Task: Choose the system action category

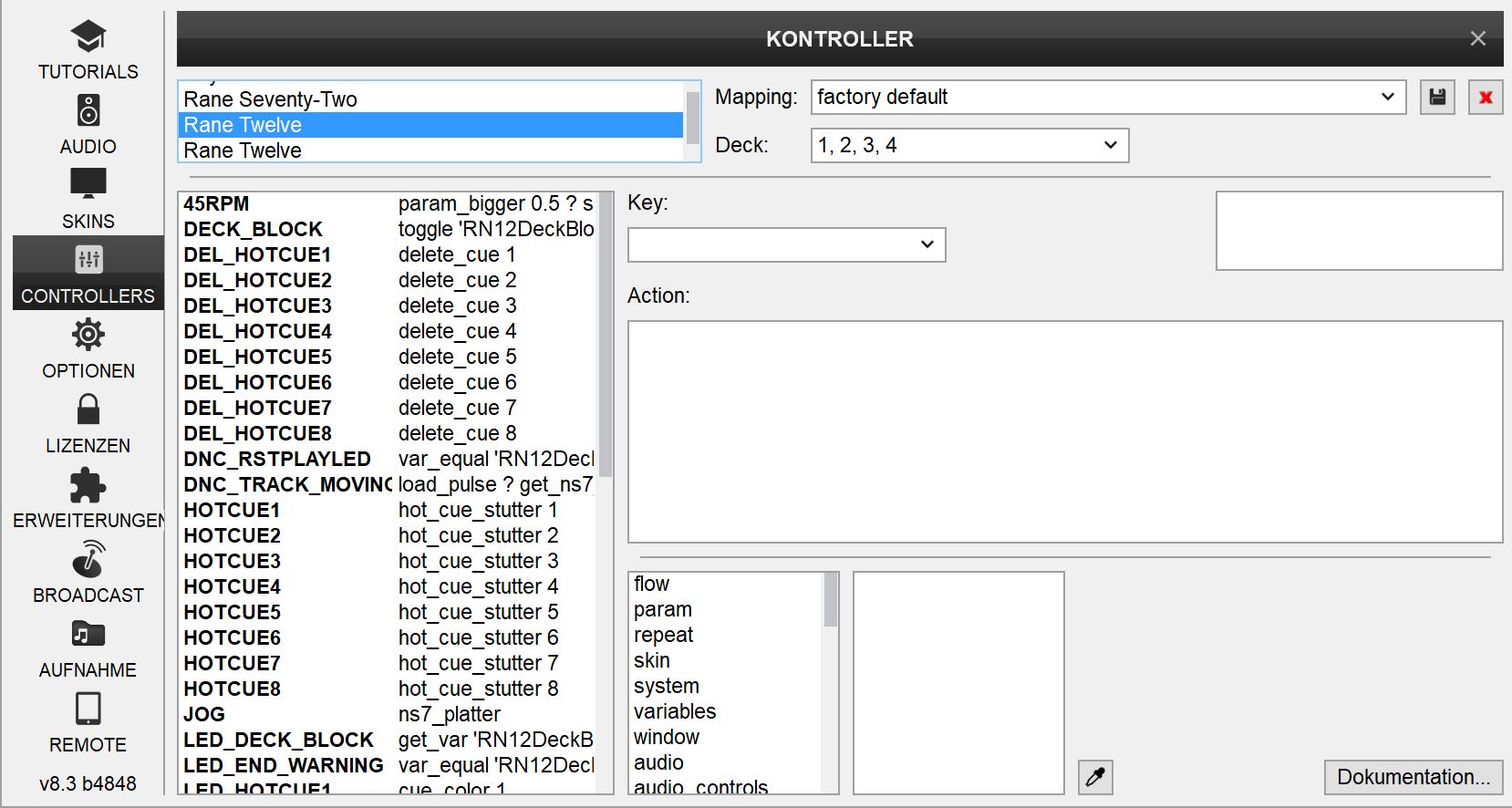Action: pos(727,686)
